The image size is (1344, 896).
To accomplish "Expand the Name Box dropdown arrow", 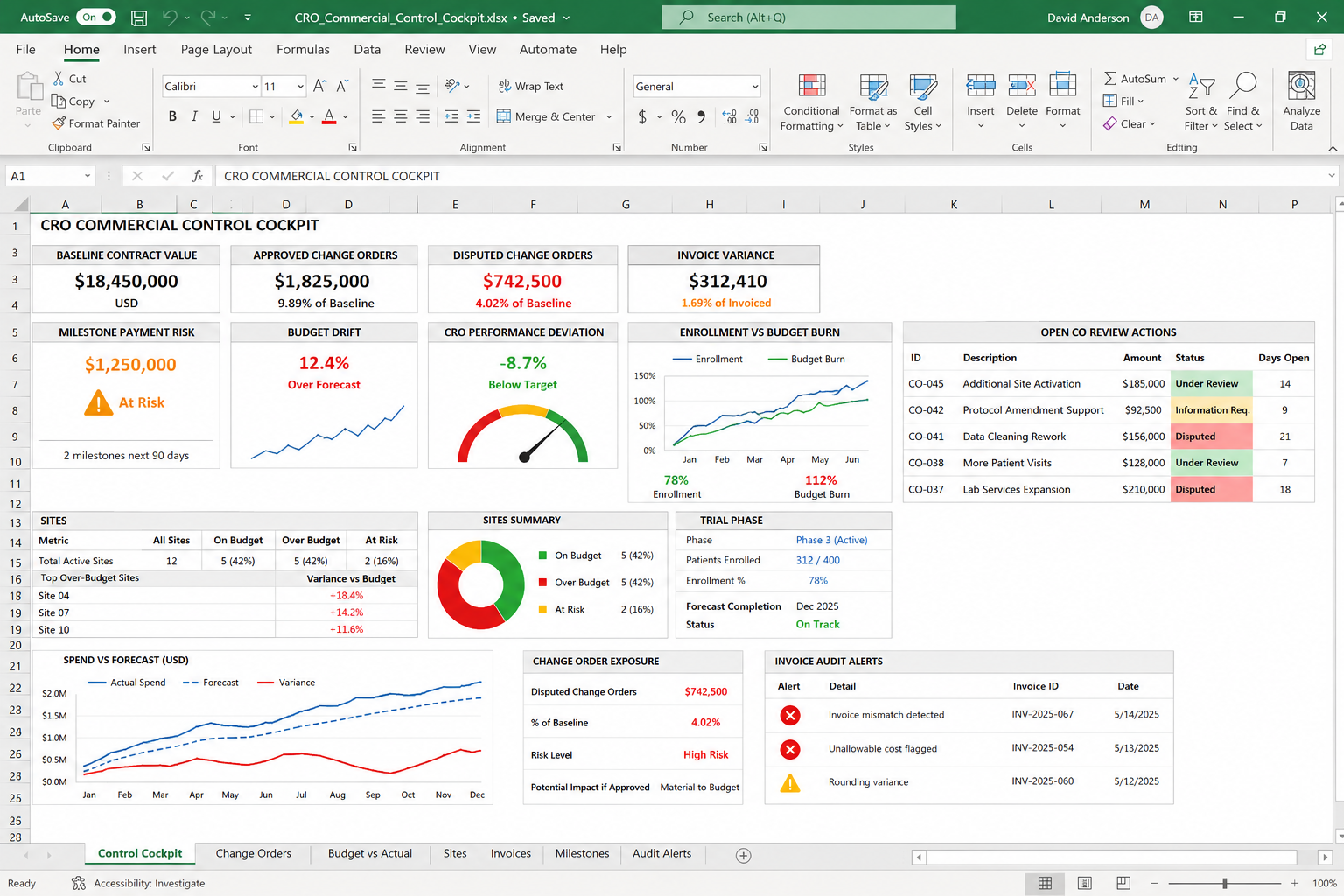I will pos(87,176).
